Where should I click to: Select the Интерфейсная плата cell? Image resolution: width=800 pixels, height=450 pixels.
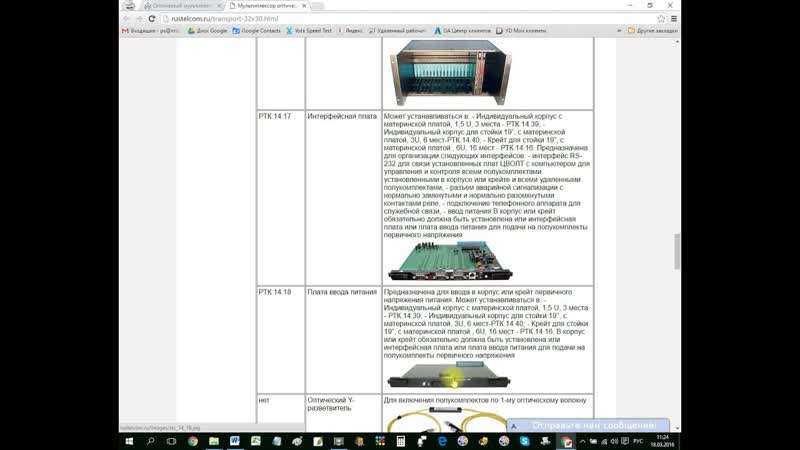343,197
